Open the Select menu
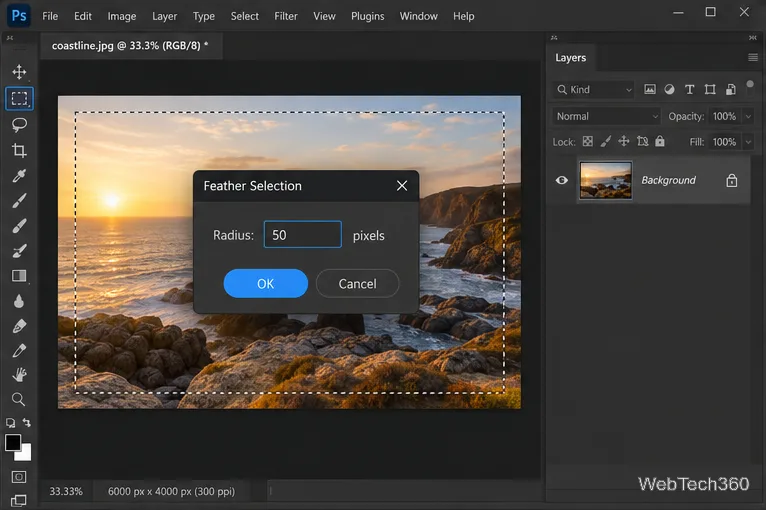The image size is (766, 510). [x=244, y=16]
